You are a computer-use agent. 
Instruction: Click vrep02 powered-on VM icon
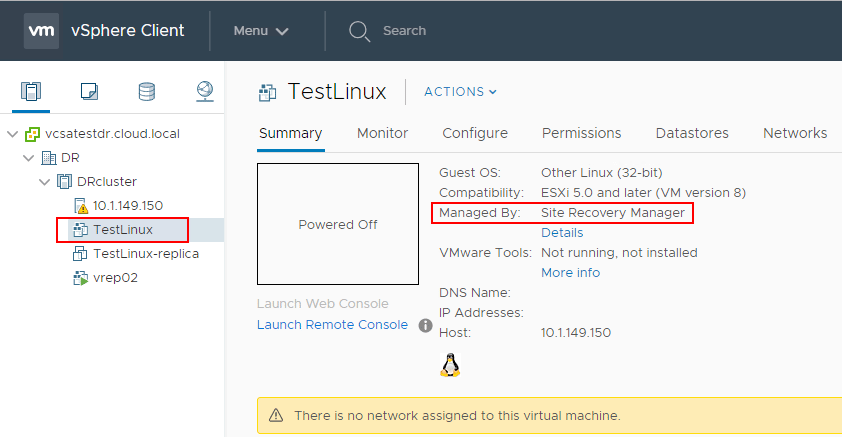(x=80, y=278)
